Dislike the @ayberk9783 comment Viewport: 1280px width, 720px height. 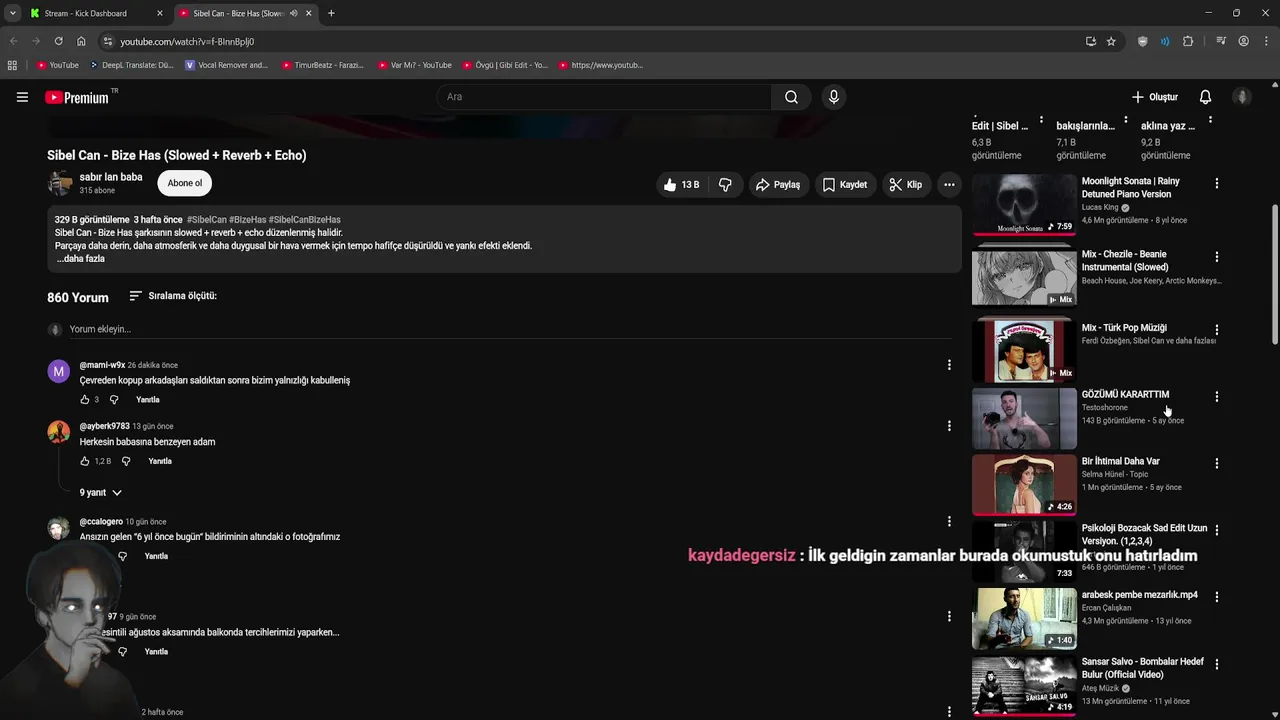(x=126, y=461)
